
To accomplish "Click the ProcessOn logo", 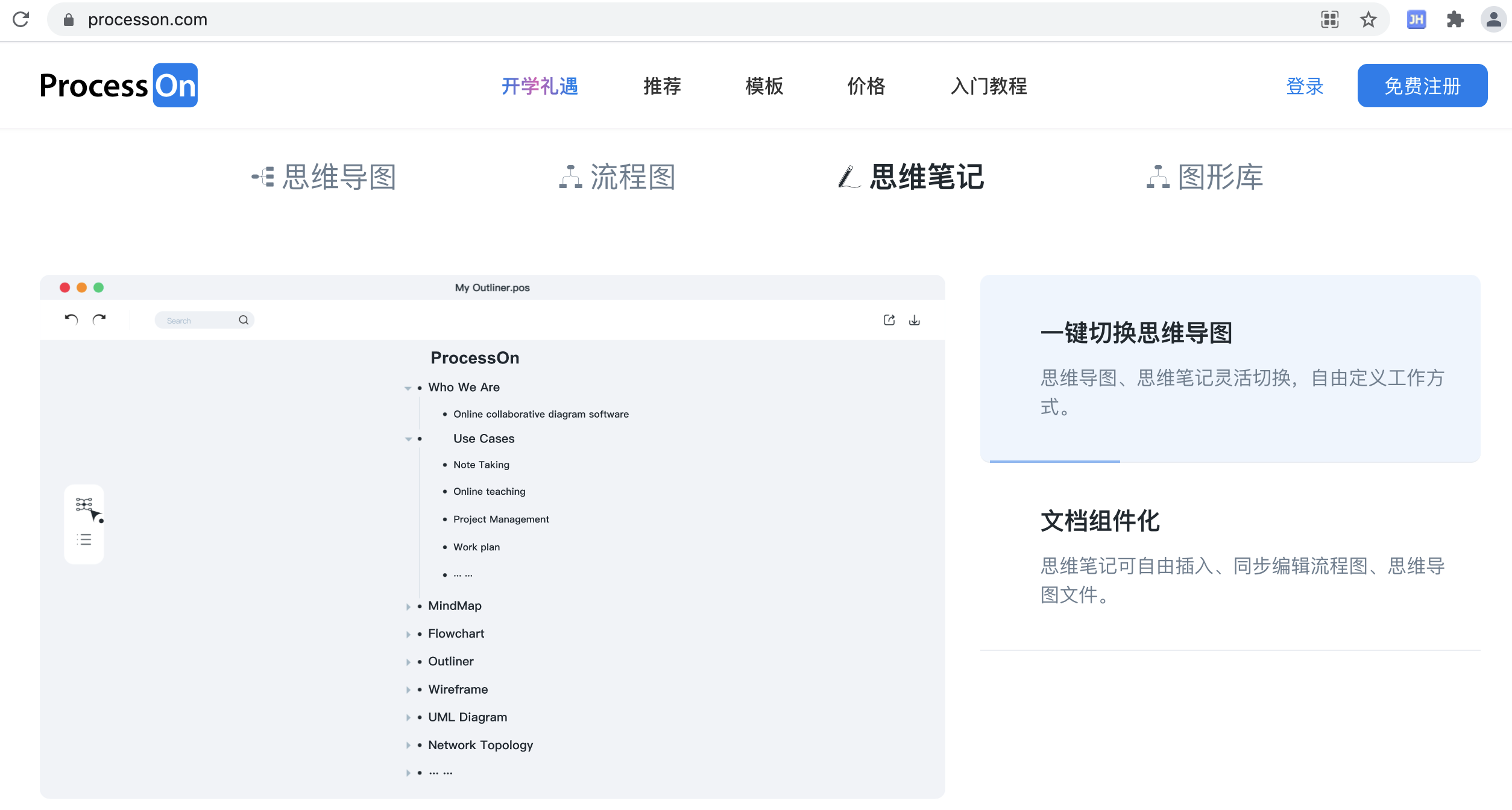I will click(118, 86).
